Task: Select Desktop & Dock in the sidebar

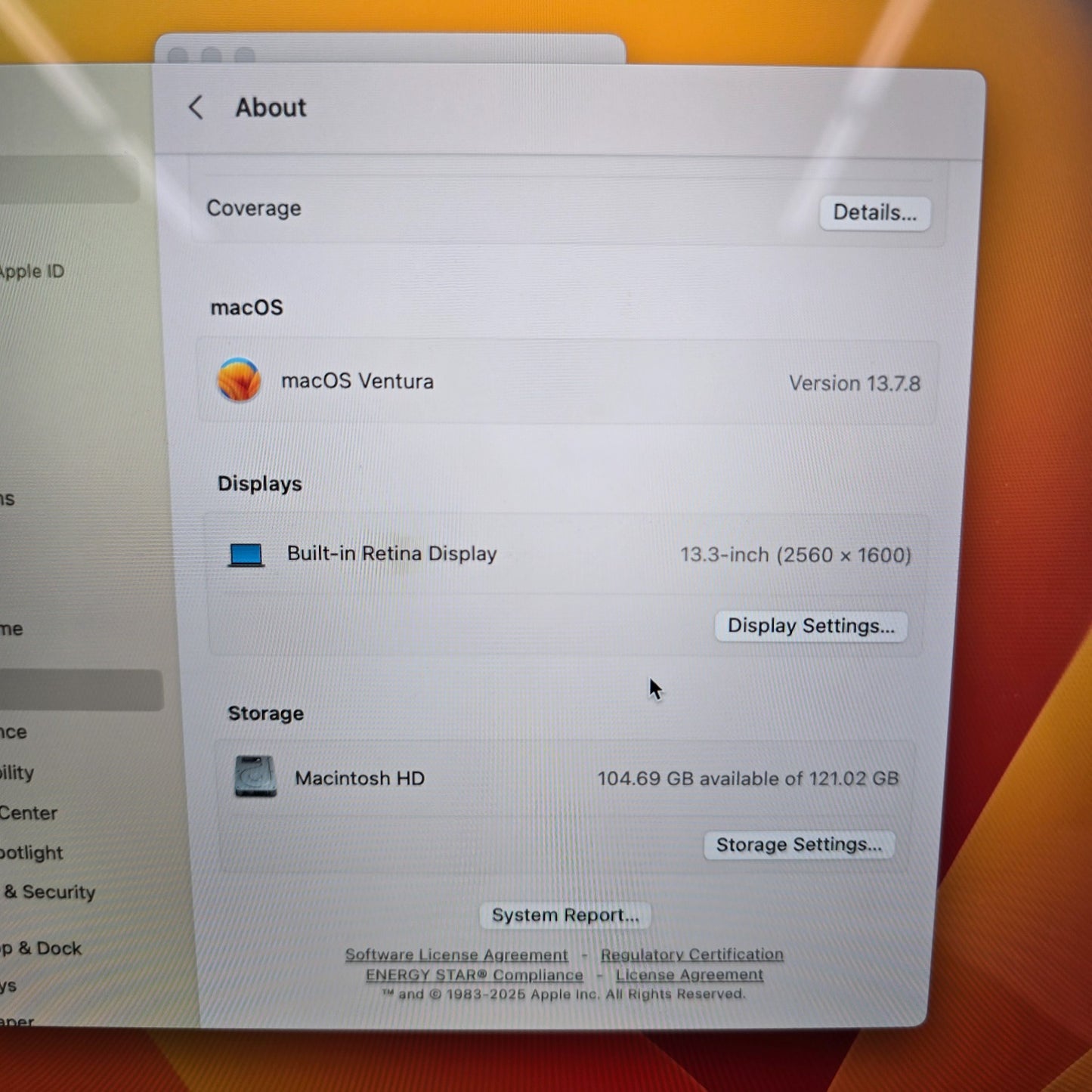Action: click(42, 948)
